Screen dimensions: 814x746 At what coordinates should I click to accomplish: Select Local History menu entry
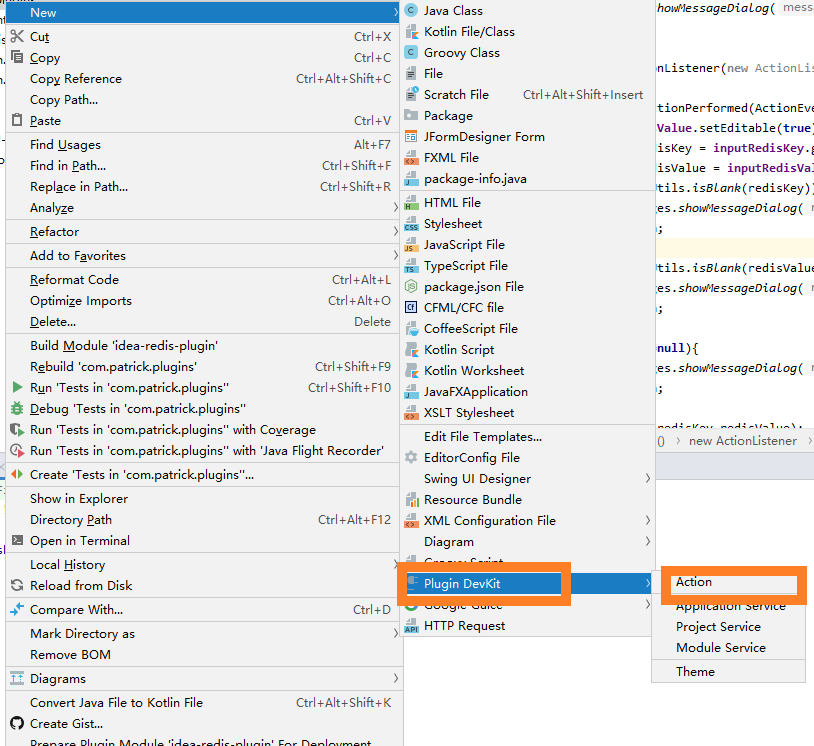(x=202, y=564)
